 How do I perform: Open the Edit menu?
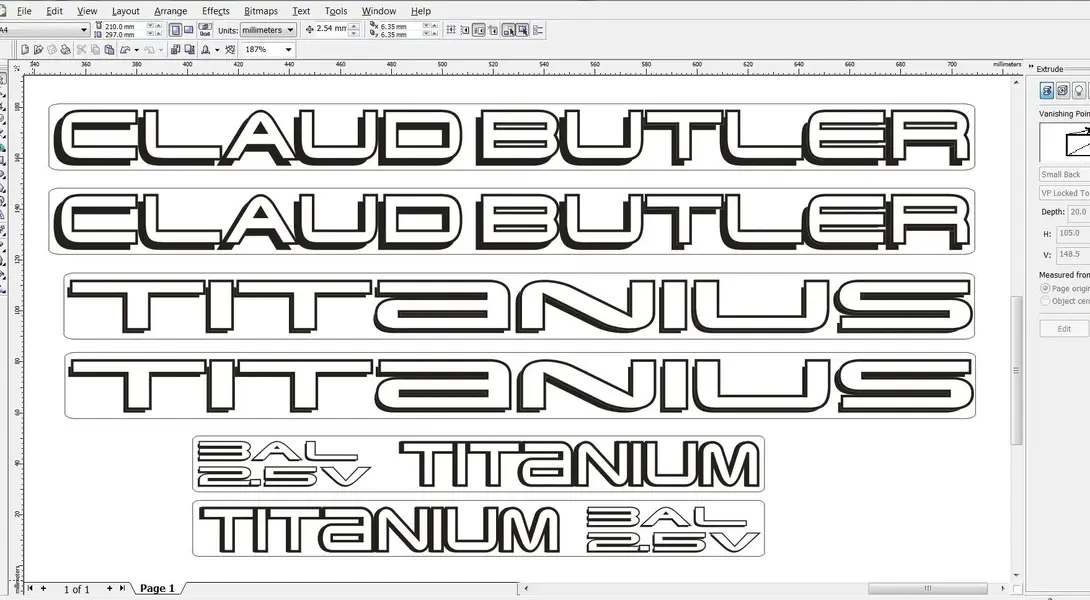(54, 11)
